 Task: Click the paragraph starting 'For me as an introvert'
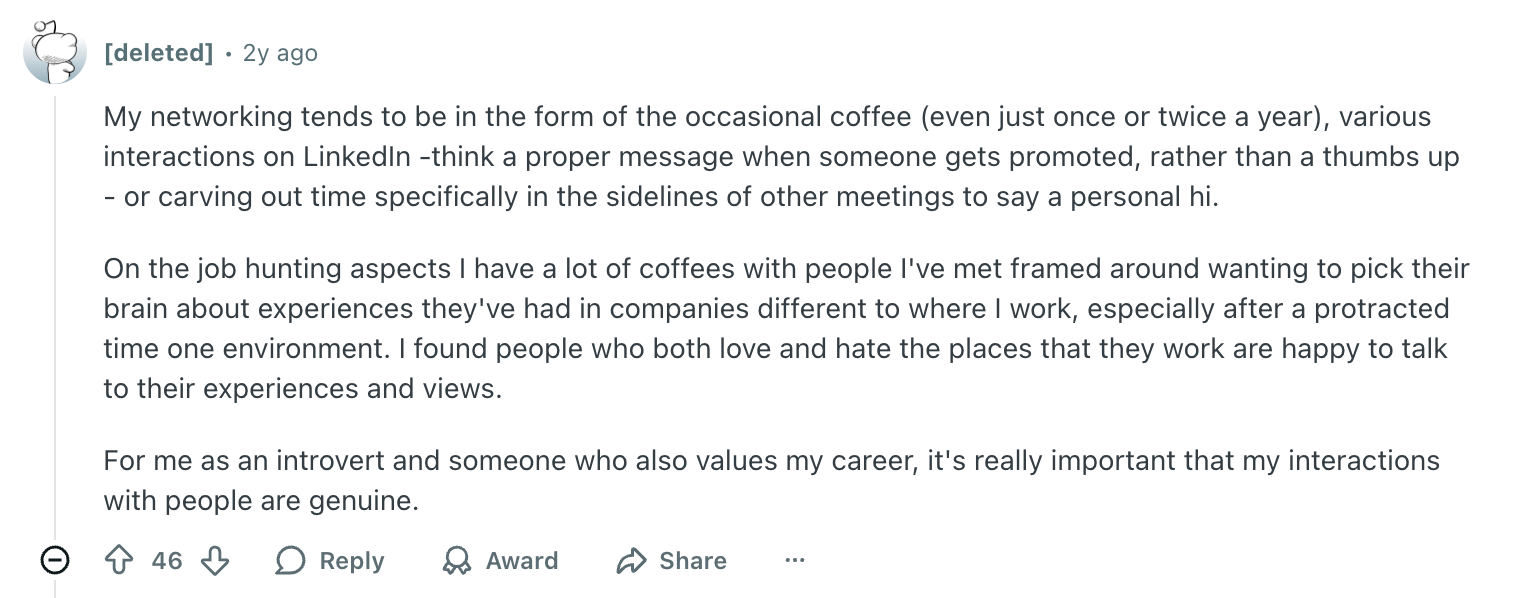772,480
